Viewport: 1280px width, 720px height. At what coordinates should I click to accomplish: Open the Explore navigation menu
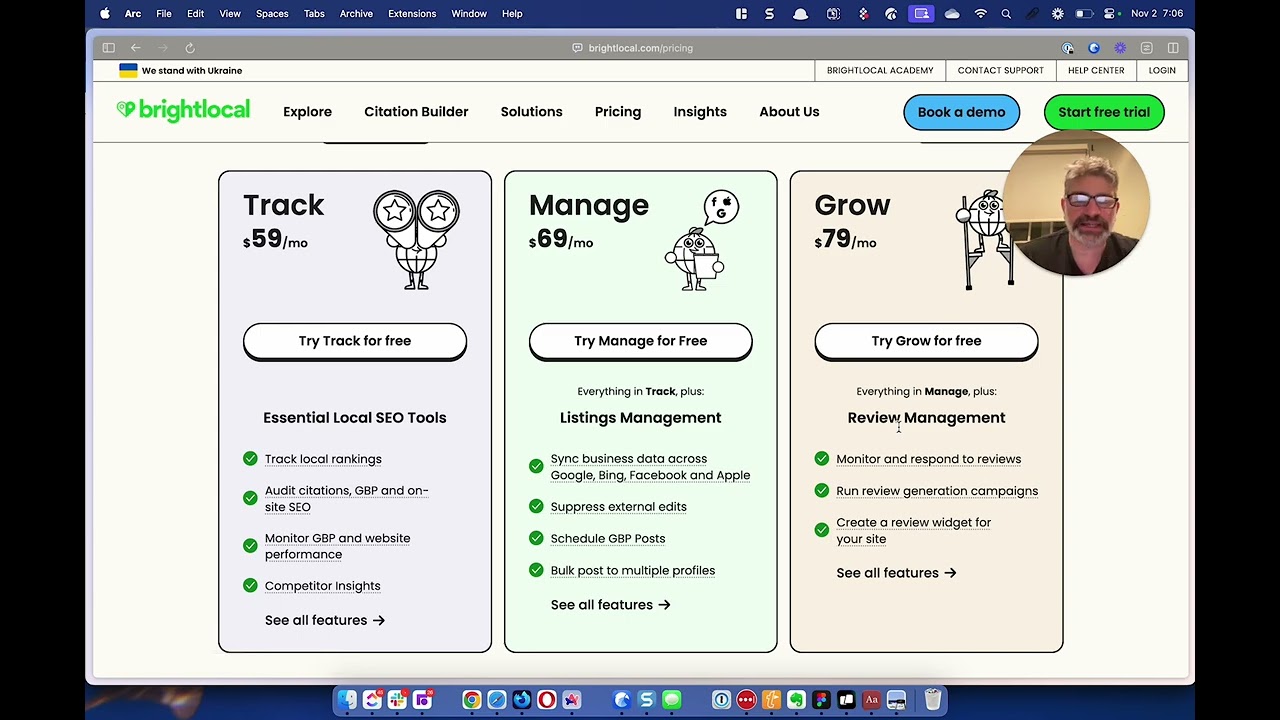point(307,111)
